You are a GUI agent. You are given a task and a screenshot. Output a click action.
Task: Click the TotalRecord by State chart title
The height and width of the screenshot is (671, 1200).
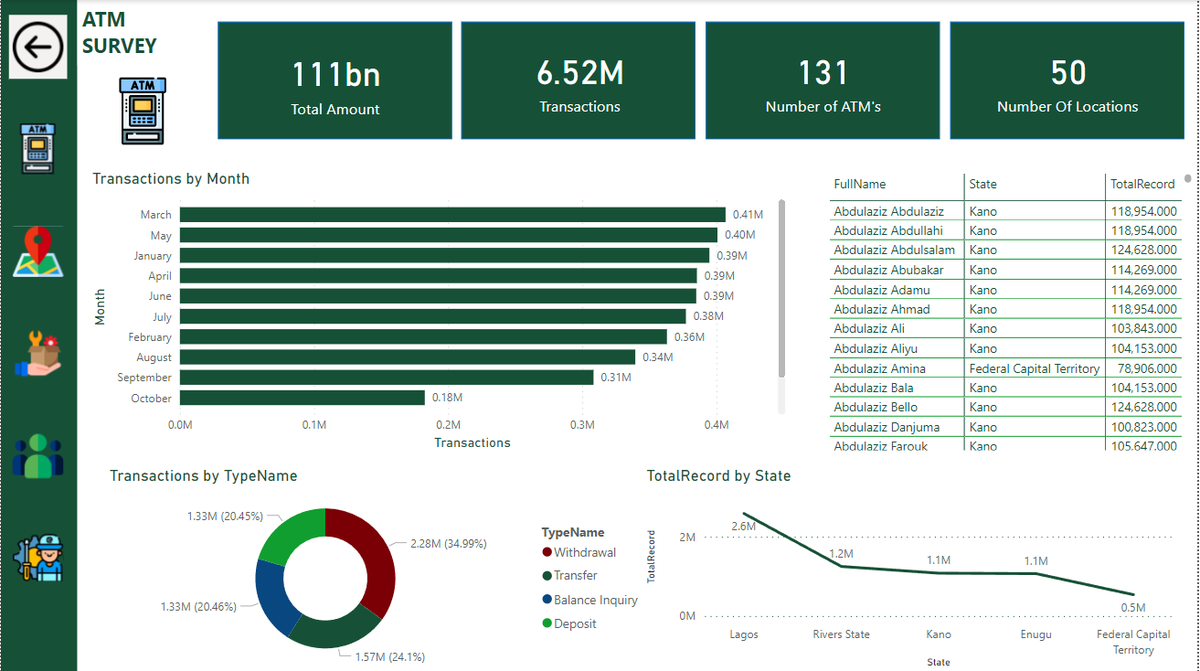pos(719,476)
